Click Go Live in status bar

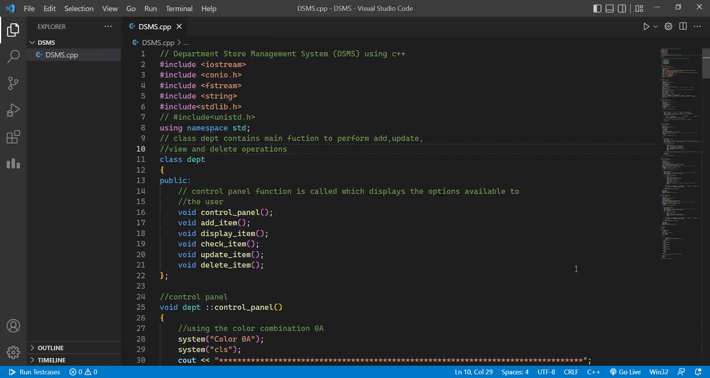(625, 372)
